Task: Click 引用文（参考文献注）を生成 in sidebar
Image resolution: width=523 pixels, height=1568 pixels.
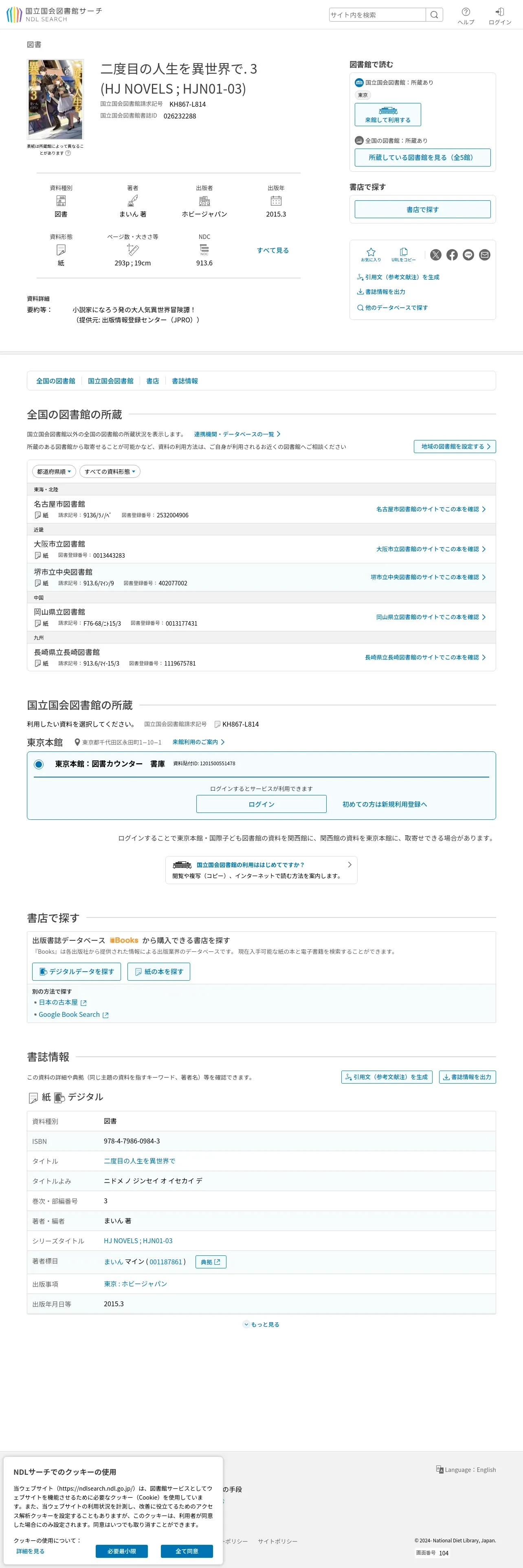Action: [x=398, y=277]
